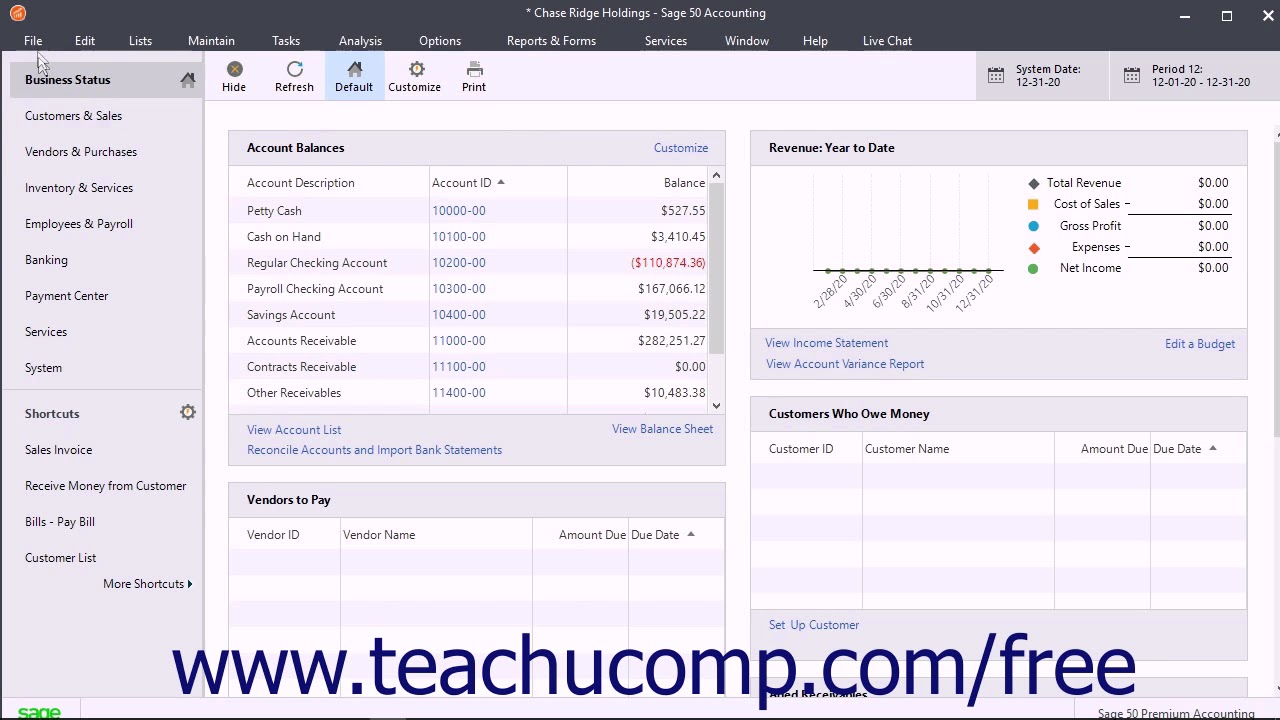Go to Customers & Sales navigation

pyautogui.click(x=74, y=116)
